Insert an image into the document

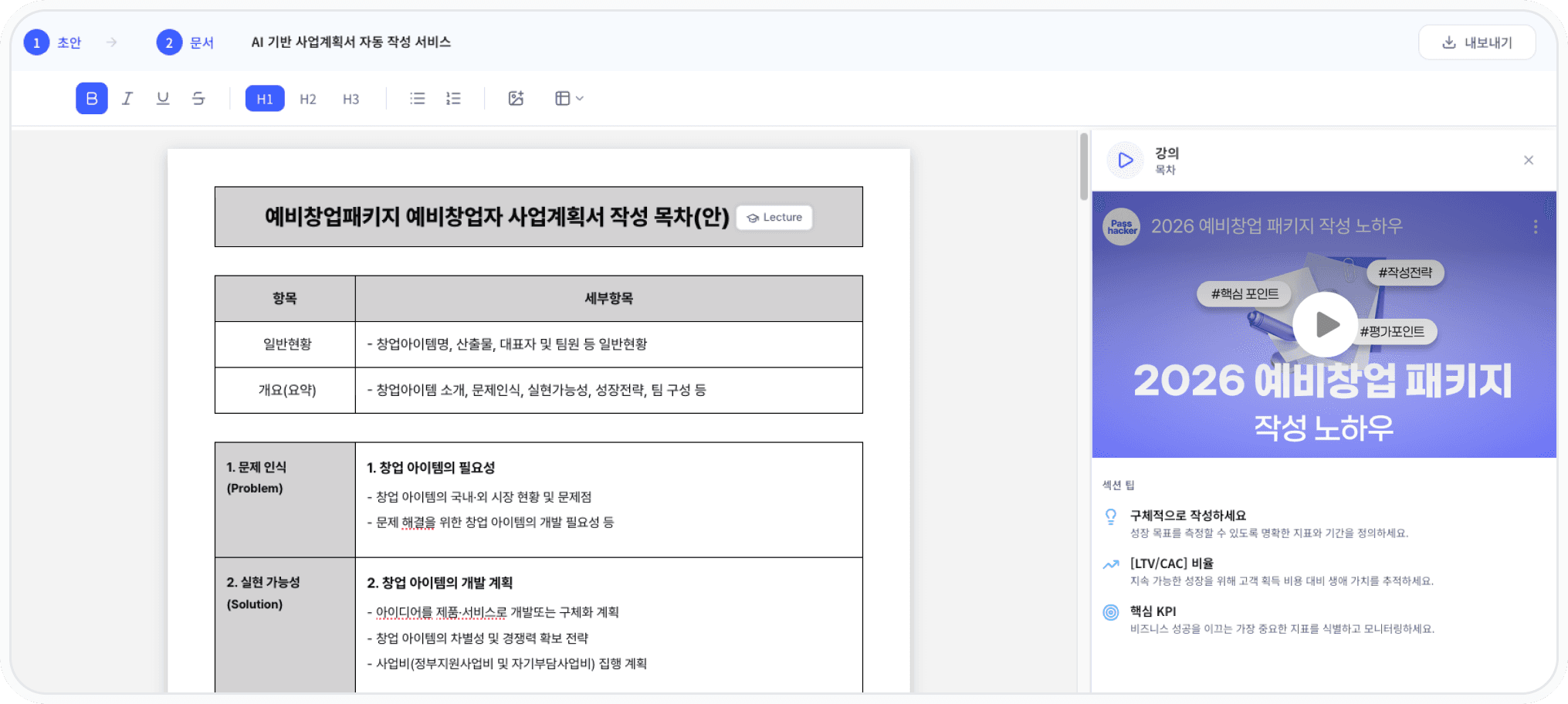516,98
